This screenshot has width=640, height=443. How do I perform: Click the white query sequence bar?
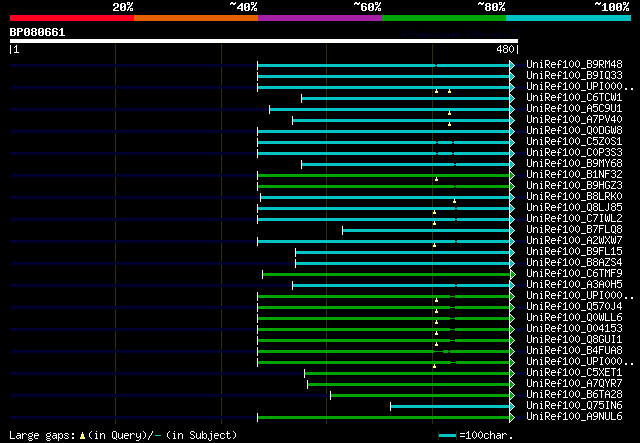pyautogui.click(x=264, y=41)
